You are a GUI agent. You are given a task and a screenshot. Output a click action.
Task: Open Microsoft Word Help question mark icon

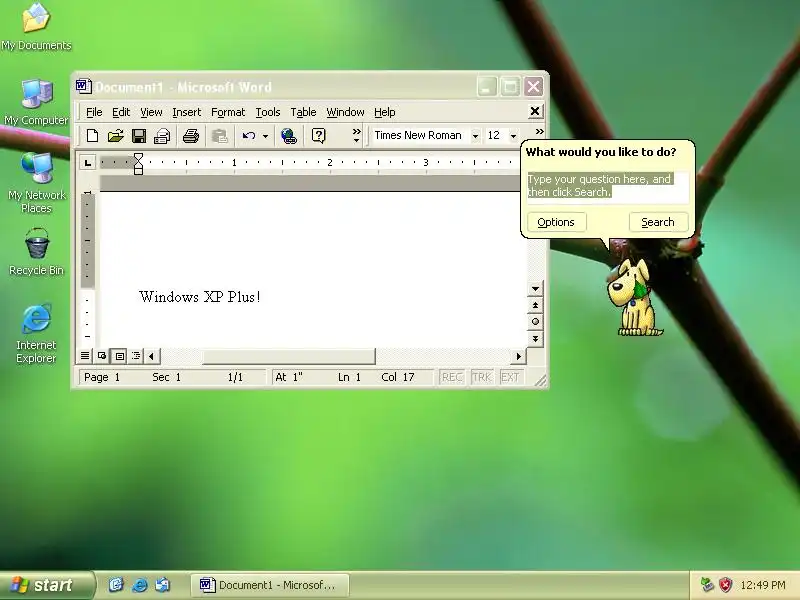(x=318, y=136)
